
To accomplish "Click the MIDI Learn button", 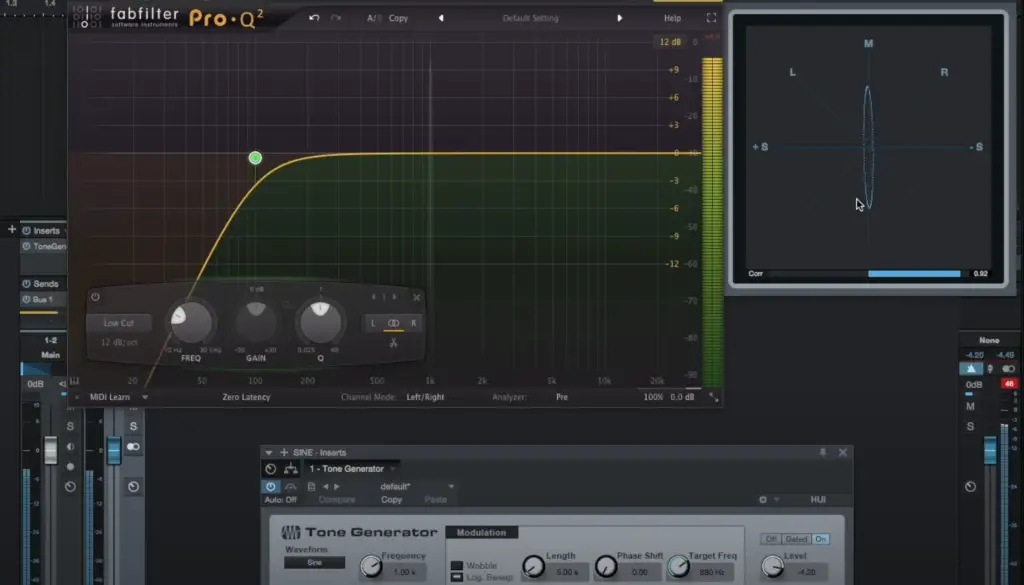I will point(110,397).
